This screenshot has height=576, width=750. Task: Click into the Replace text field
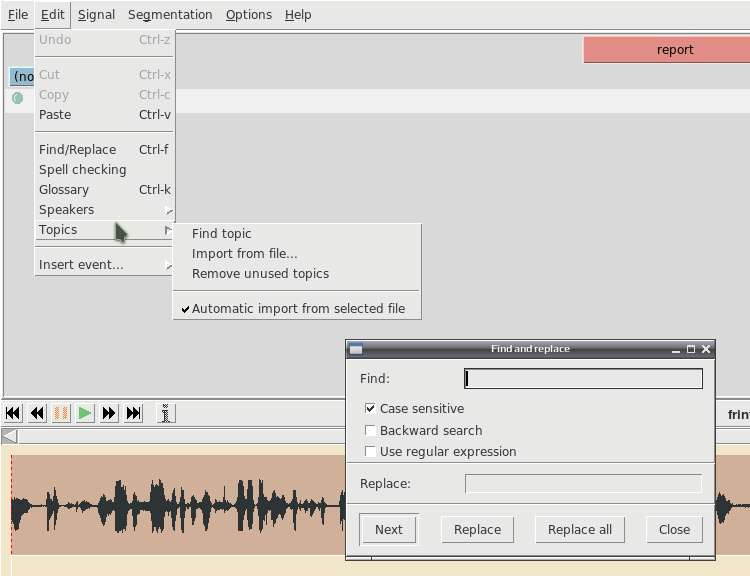(584, 484)
